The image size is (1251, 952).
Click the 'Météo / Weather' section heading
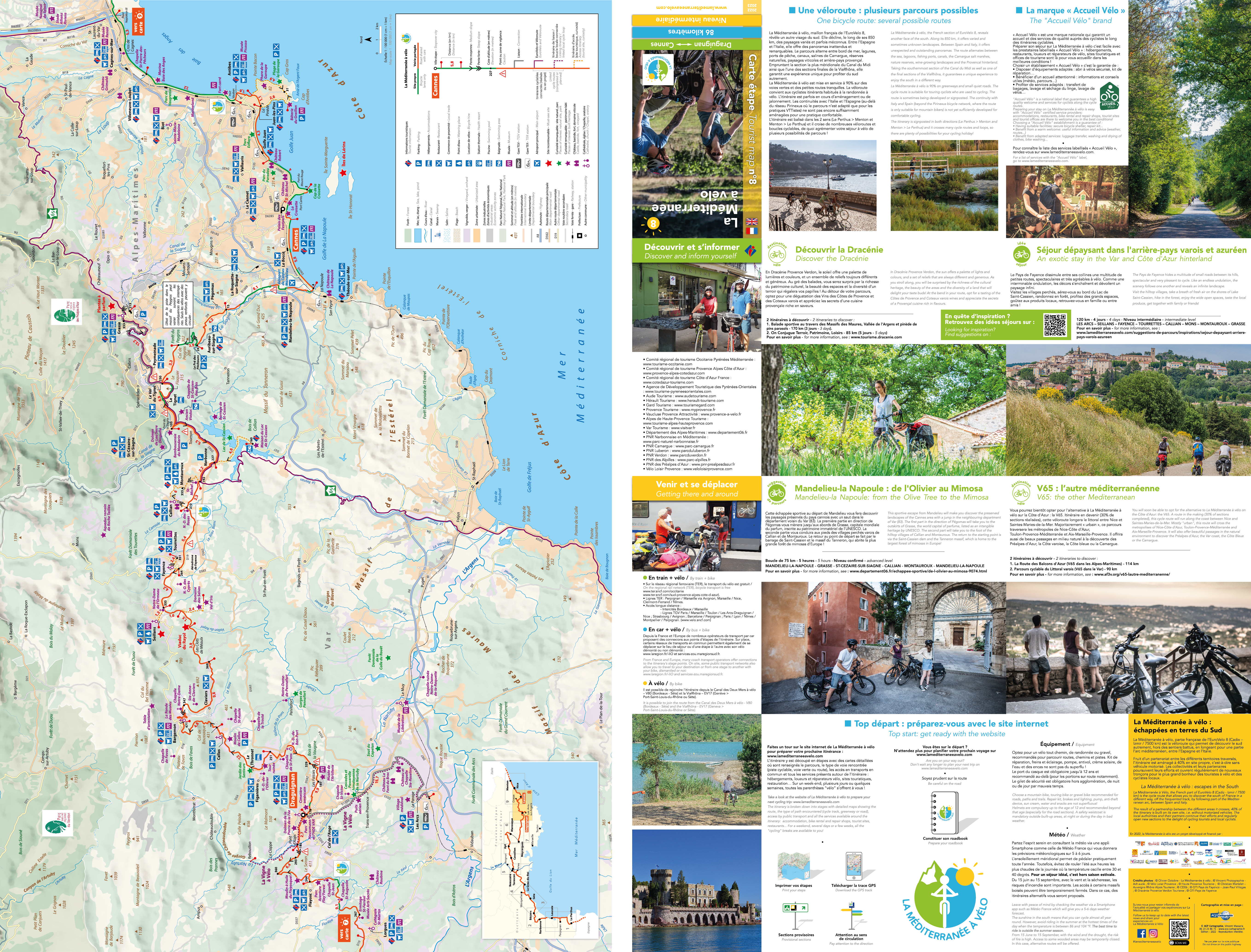click(1068, 835)
